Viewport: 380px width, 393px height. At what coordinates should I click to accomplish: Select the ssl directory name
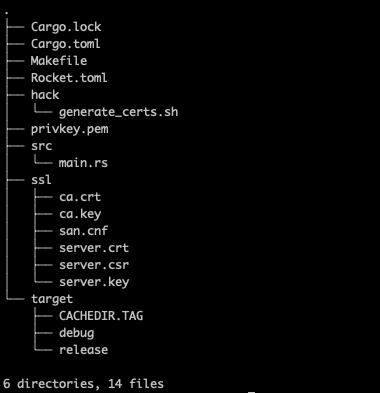click(x=41, y=180)
